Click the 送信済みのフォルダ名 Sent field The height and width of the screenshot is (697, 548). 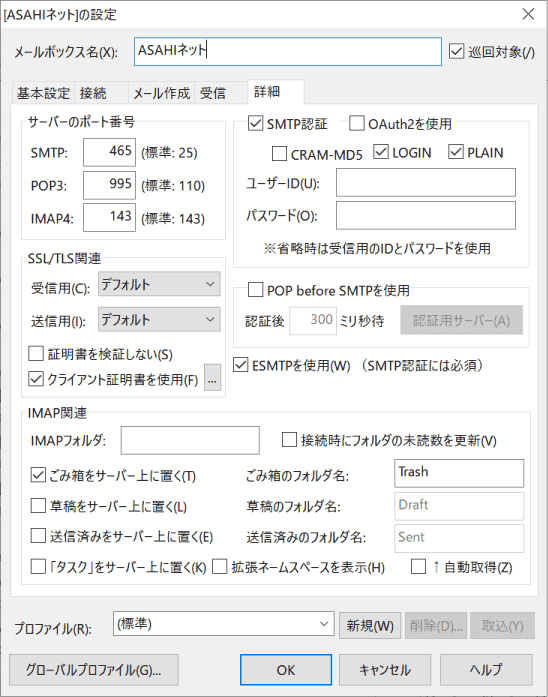[x=459, y=538]
